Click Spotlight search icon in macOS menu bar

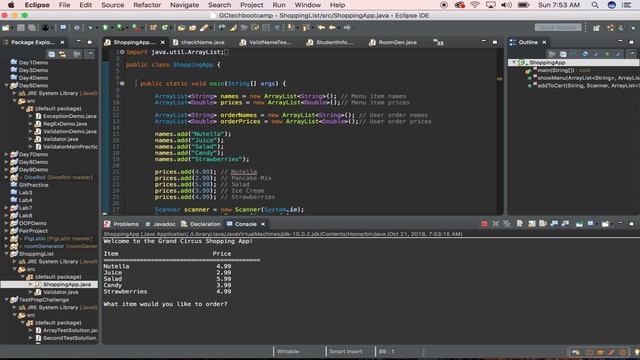coord(595,5)
